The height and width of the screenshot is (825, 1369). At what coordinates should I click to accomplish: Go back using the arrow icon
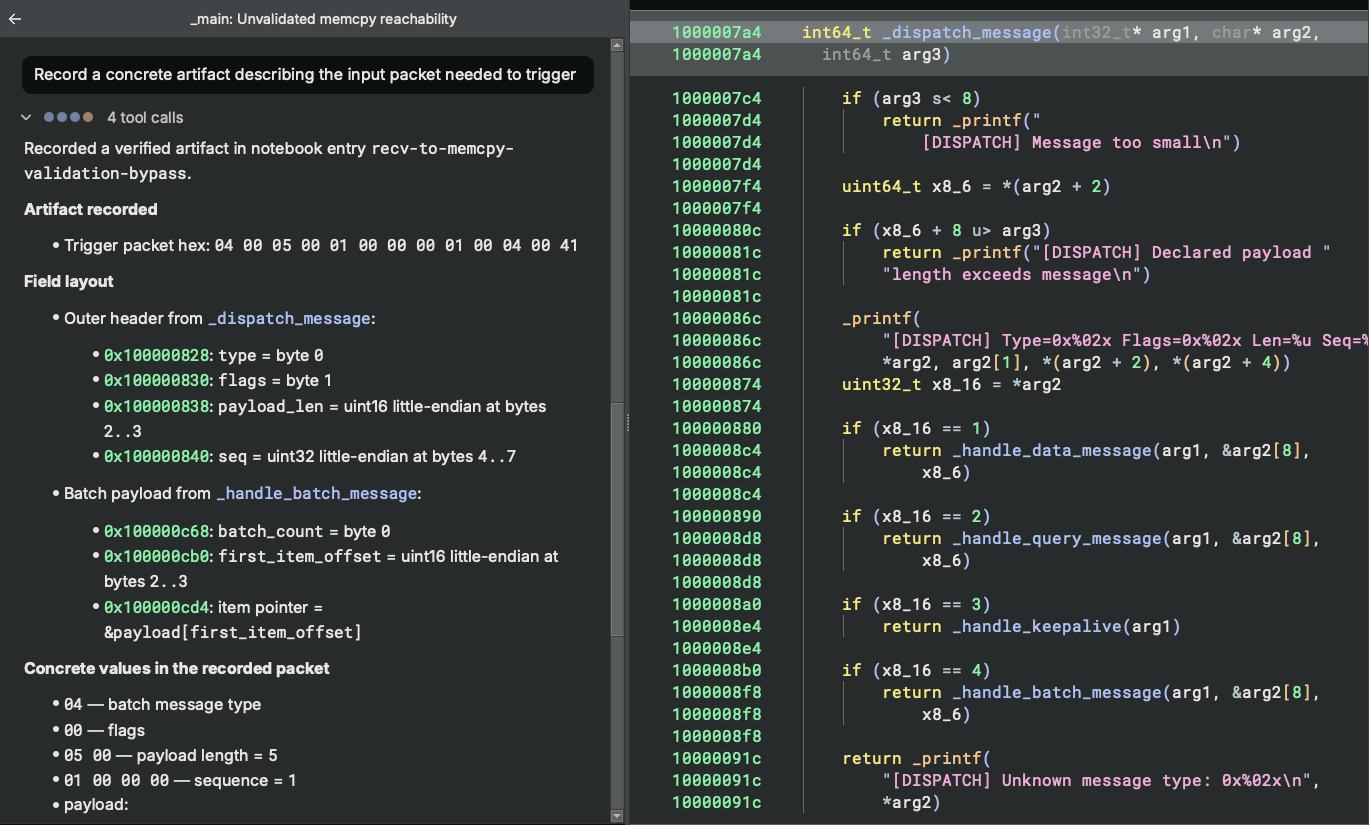click(15, 19)
